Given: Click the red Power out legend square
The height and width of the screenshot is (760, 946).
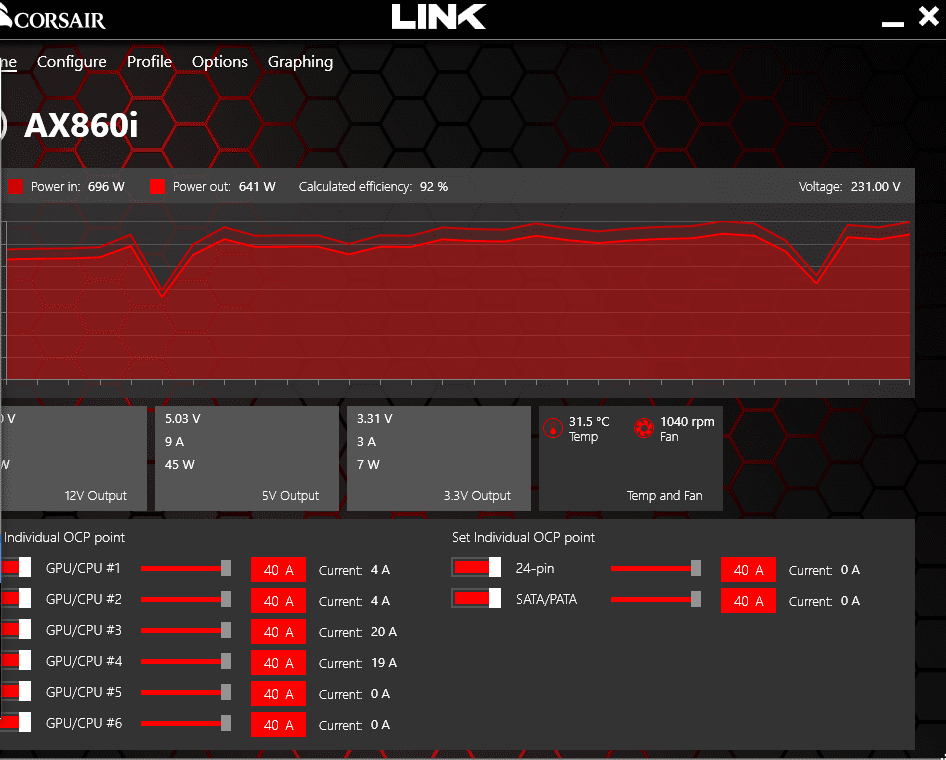Looking at the screenshot, I should tap(157, 186).
